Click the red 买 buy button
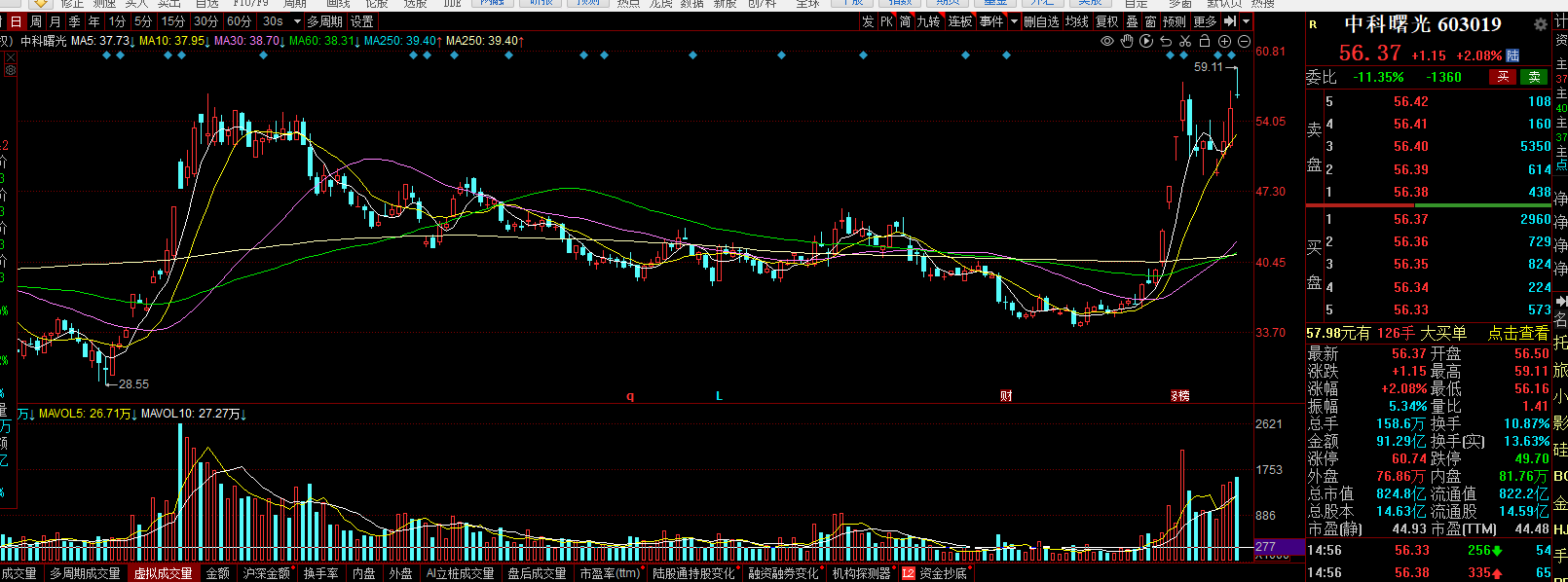The width and height of the screenshot is (1568, 582). (x=1503, y=77)
